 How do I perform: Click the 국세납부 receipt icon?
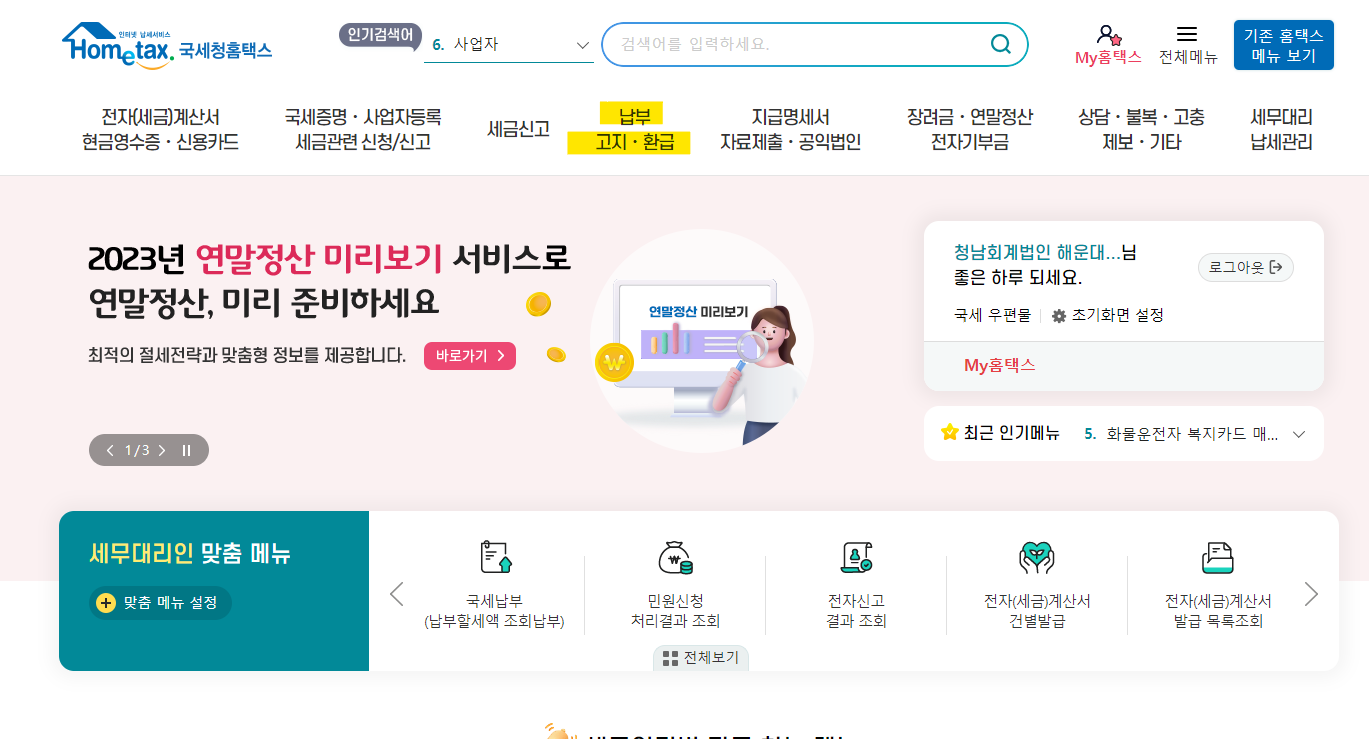coord(496,557)
